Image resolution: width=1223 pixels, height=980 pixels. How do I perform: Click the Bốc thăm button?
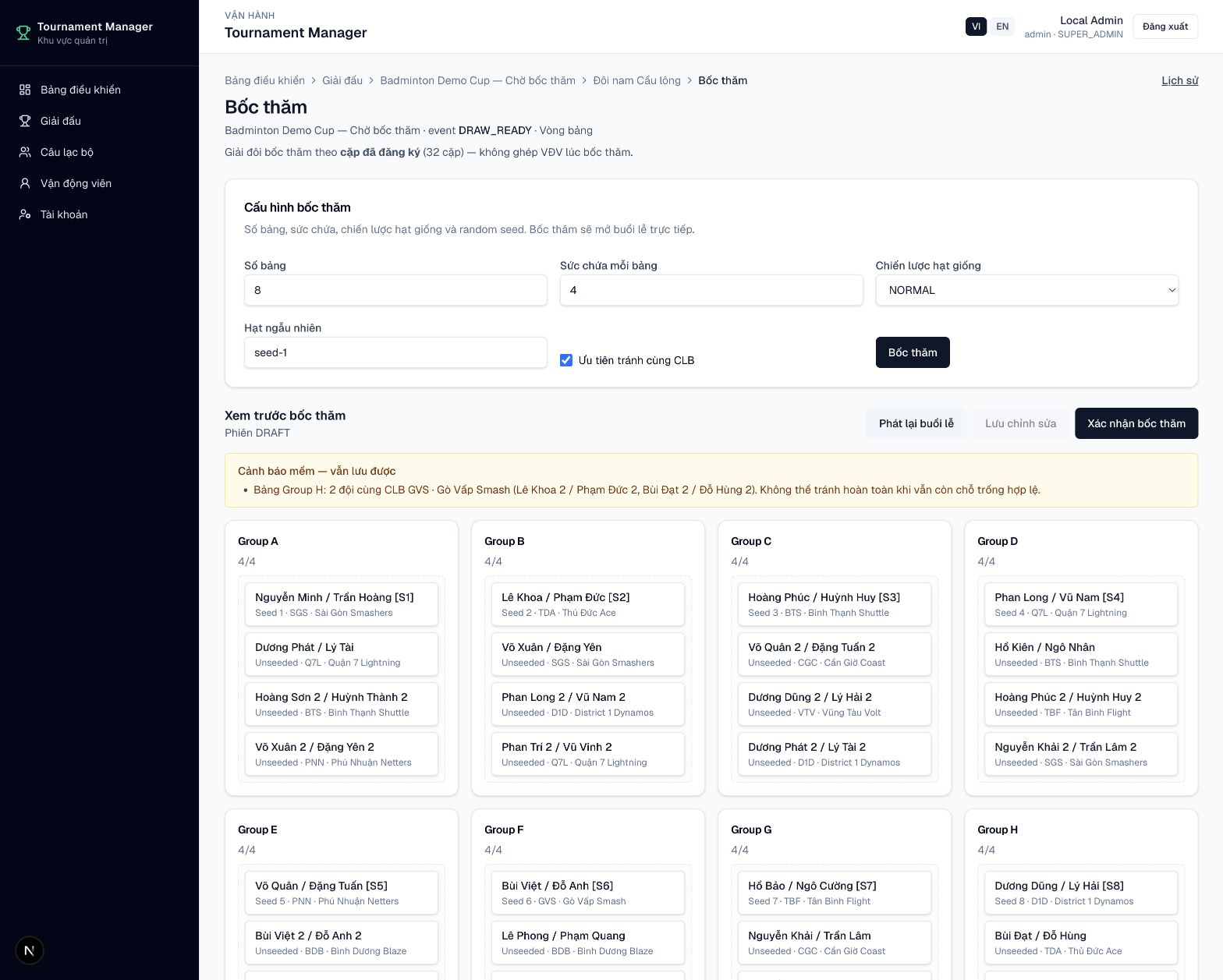pos(913,352)
